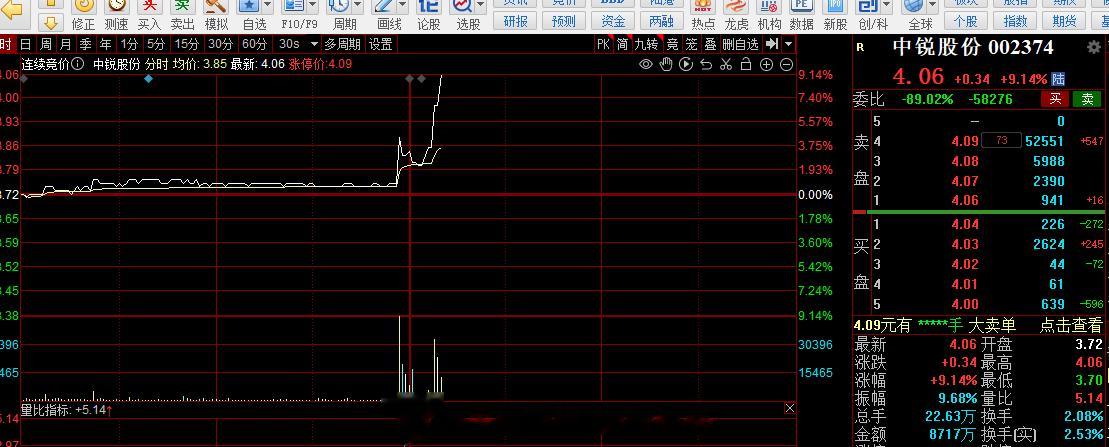The image size is (1109, 447).
Task: Click the 资金 capital flow button
Action: [x=612, y=21]
